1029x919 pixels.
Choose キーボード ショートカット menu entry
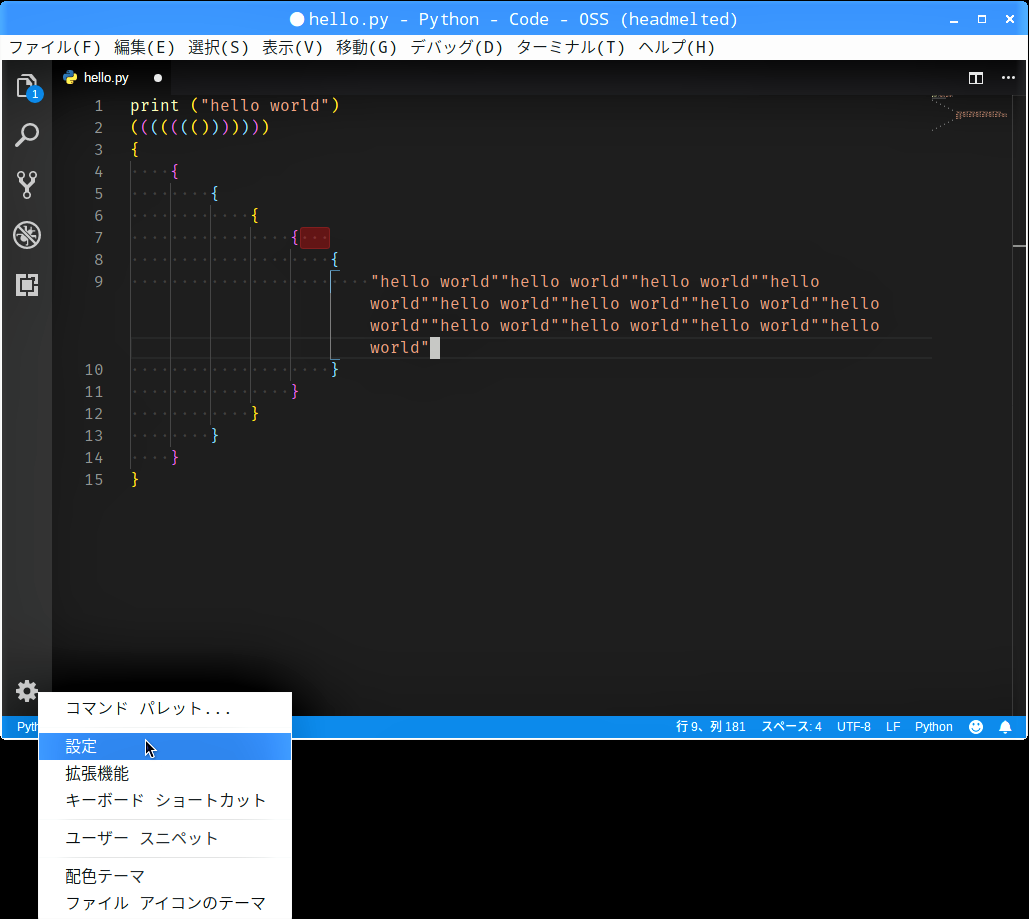[x=165, y=800]
